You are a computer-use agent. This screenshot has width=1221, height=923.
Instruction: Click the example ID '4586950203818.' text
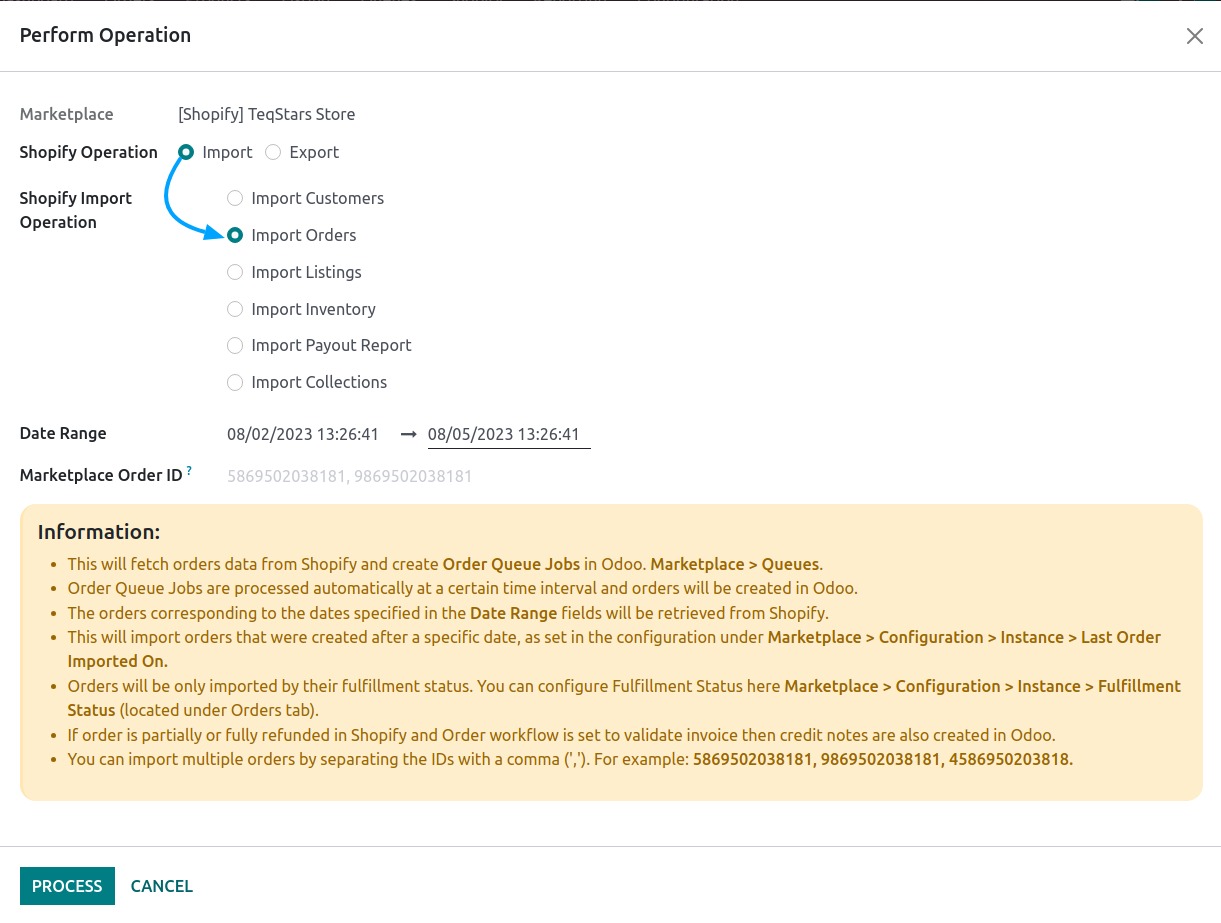[x=1011, y=759]
